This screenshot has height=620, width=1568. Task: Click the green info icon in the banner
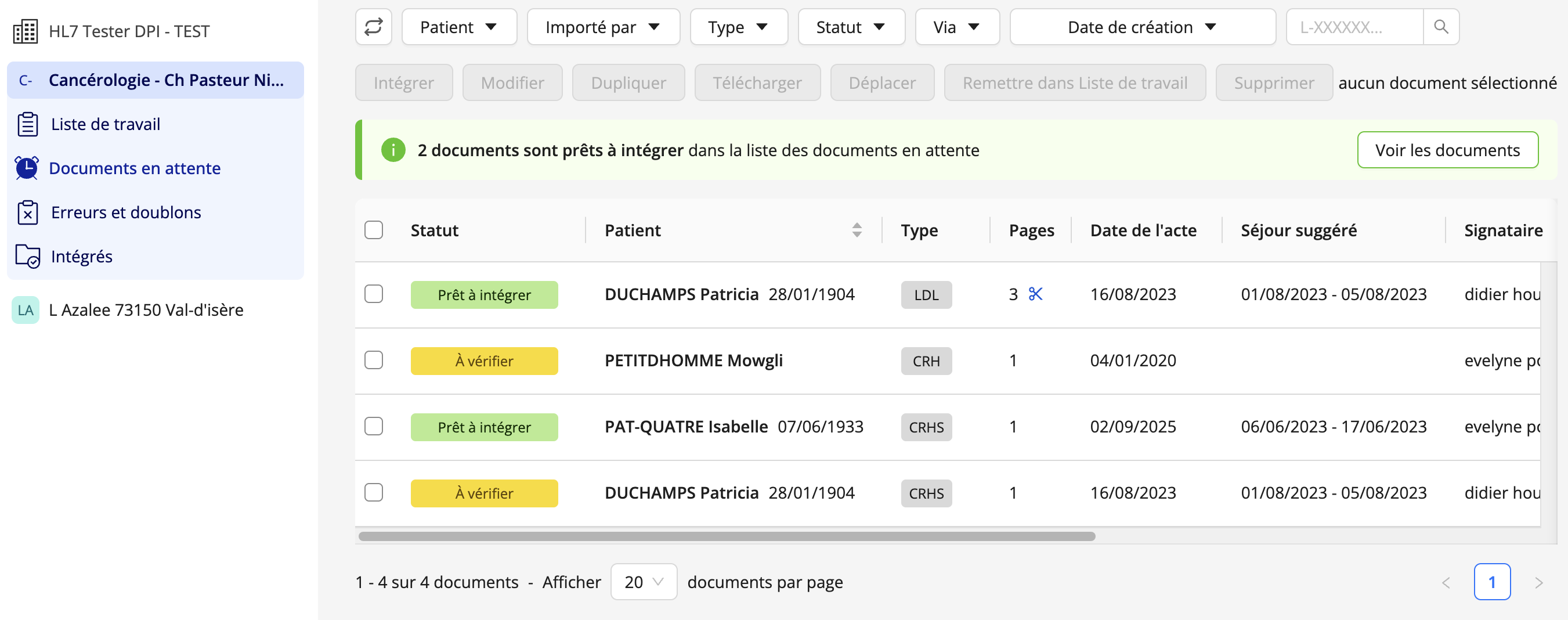[393, 150]
